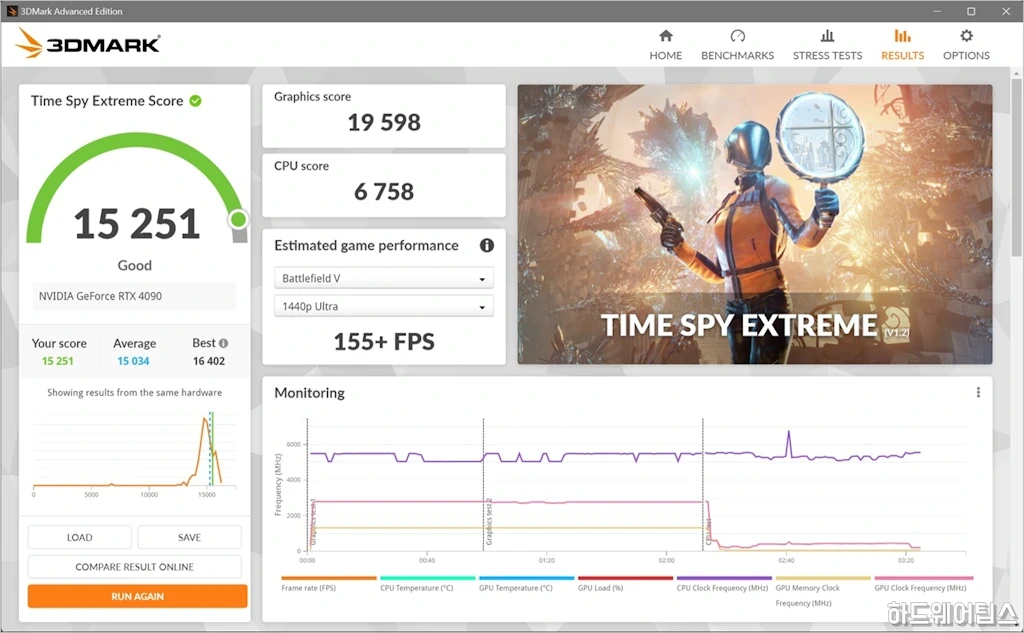Click the Graphics score value 19 598
The width and height of the screenshot is (1024, 633).
pos(384,122)
